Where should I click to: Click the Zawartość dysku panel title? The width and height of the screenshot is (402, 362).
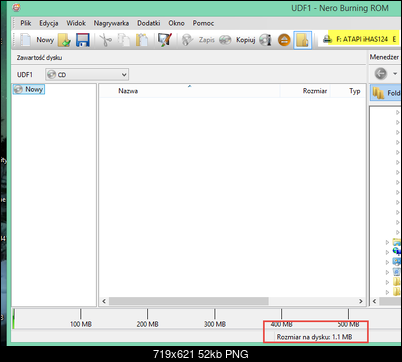coord(39,58)
